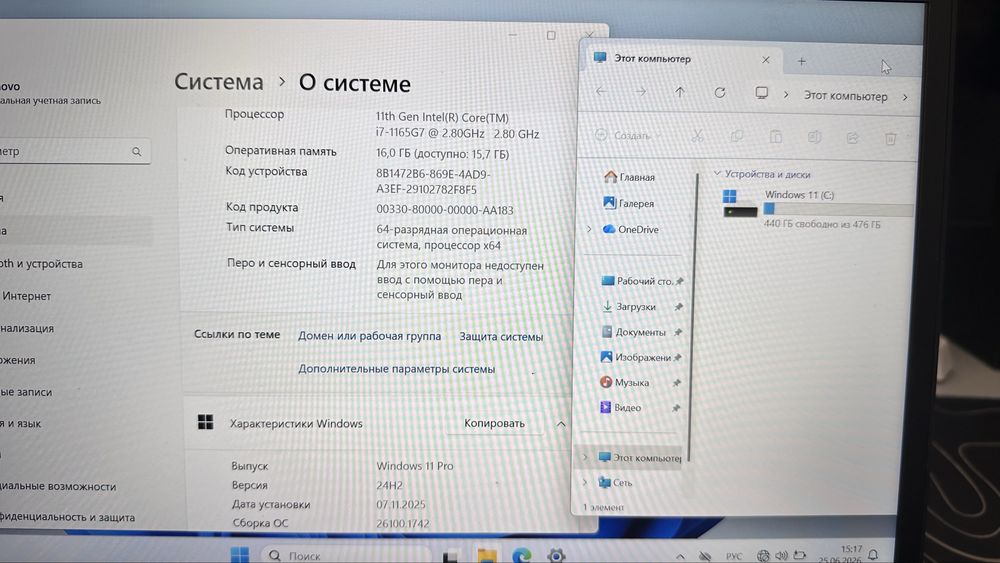Launch Microsoft Edge from taskbar
The width and height of the screenshot is (1000, 563).
click(521, 555)
